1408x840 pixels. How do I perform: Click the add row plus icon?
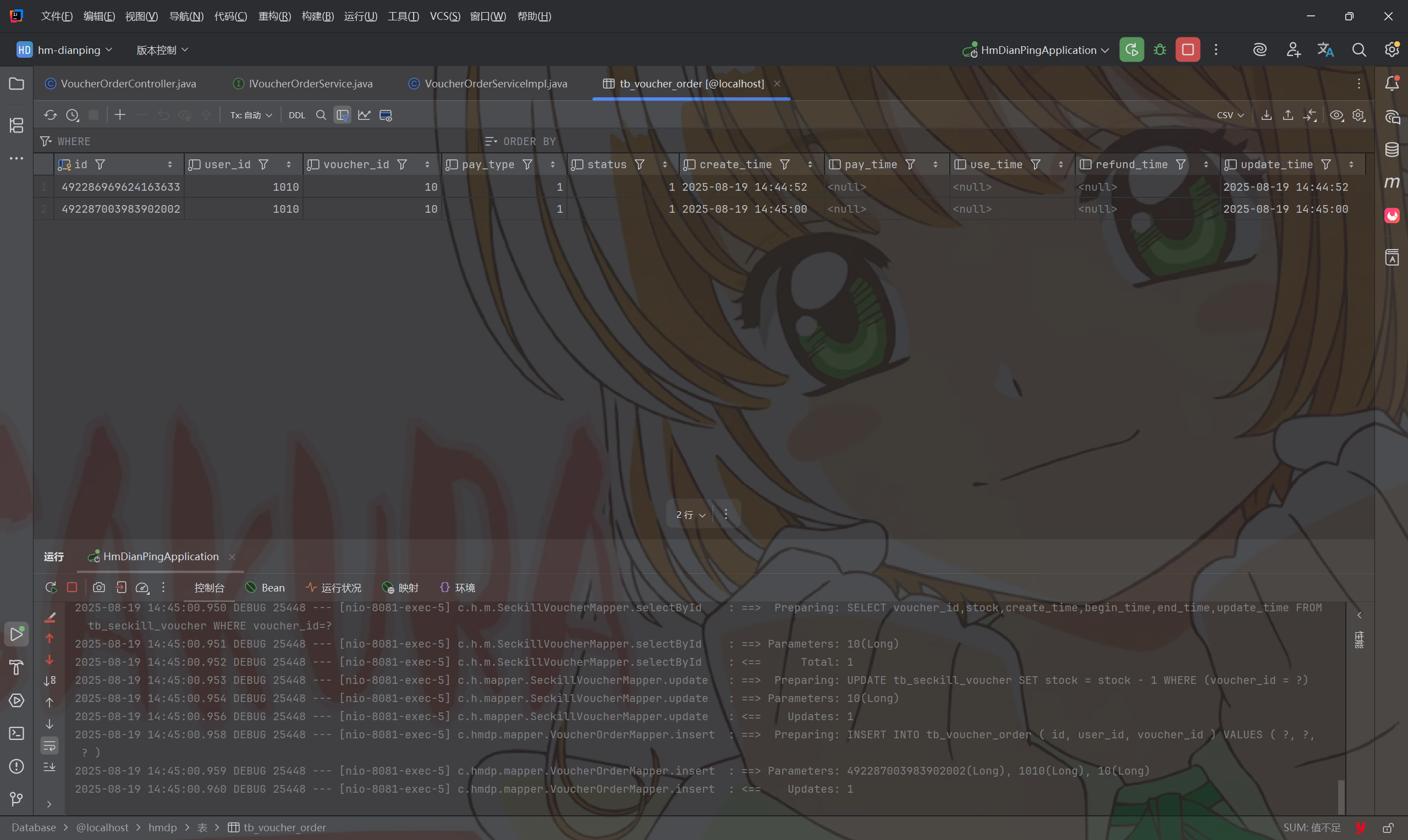[x=119, y=115]
